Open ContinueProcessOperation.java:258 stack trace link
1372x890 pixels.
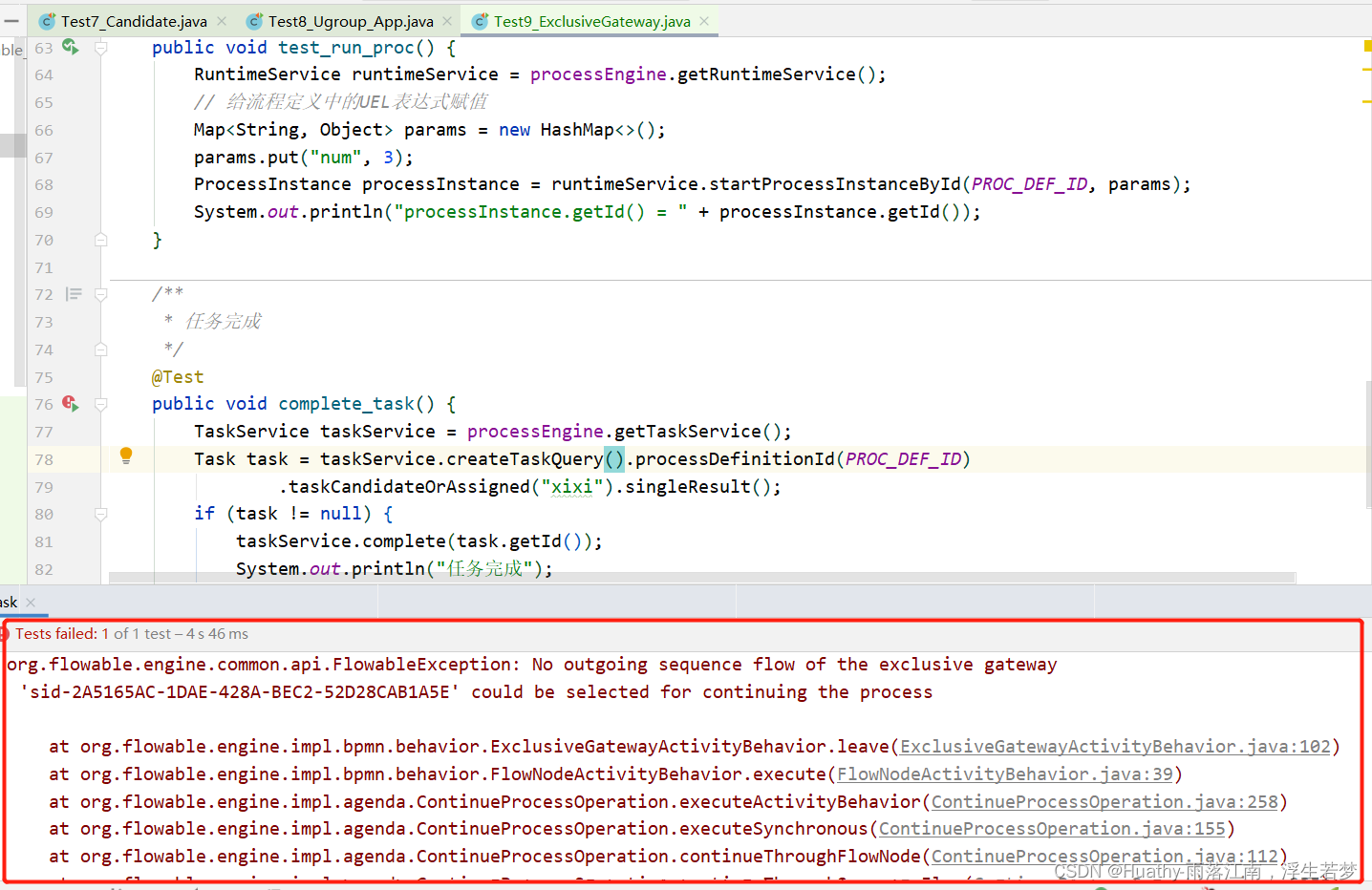coord(1104,802)
